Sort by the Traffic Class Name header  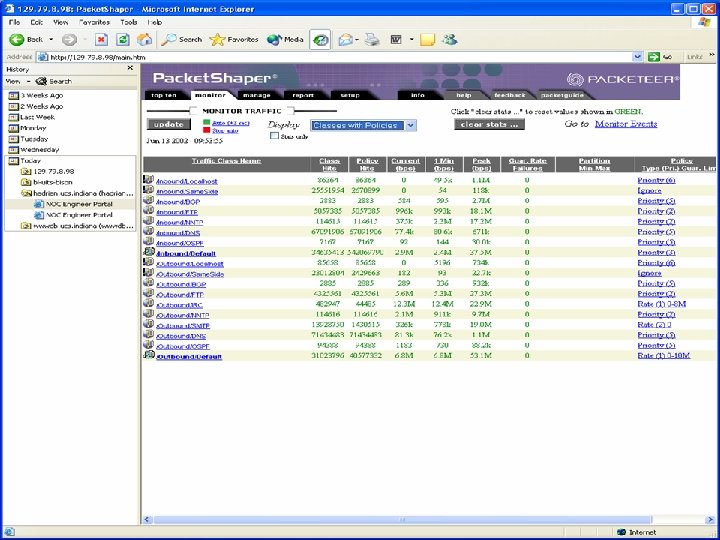[226, 161]
